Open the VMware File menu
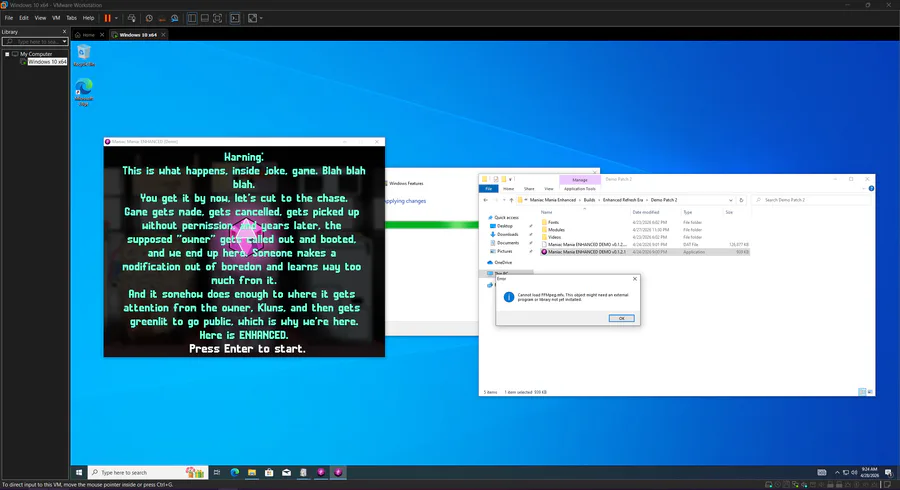The height and width of the screenshot is (490, 900). (9, 18)
